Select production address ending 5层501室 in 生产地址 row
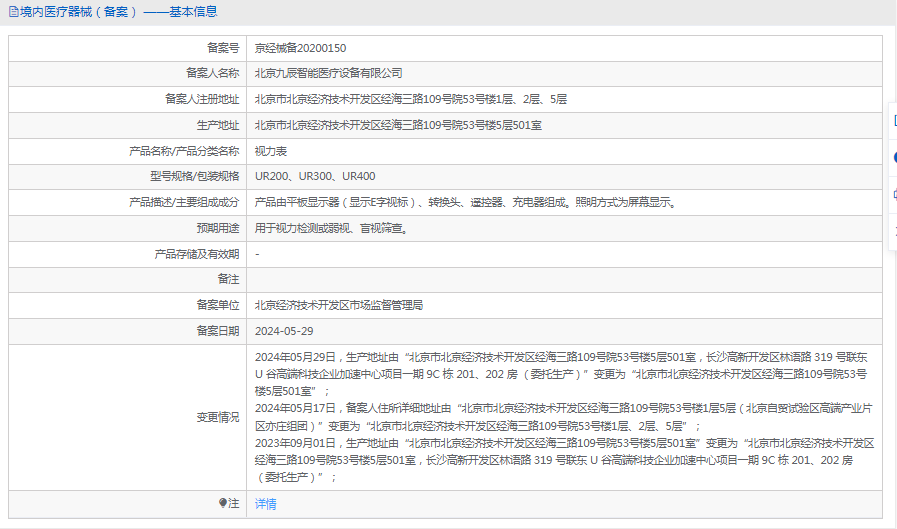The image size is (897, 529). (398, 125)
